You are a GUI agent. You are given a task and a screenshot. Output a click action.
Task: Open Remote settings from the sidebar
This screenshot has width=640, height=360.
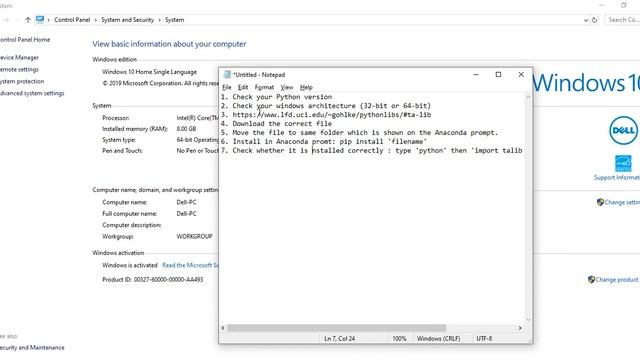coord(19,69)
